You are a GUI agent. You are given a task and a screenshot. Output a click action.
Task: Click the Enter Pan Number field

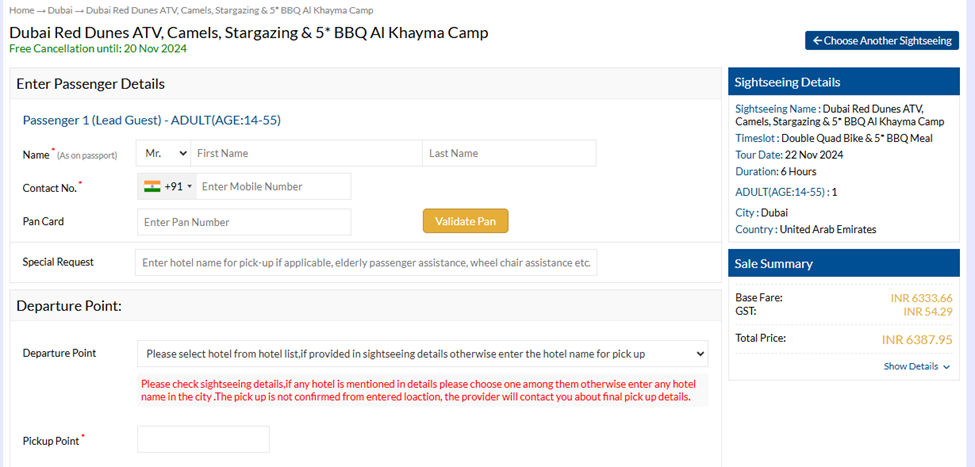[244, 222]
